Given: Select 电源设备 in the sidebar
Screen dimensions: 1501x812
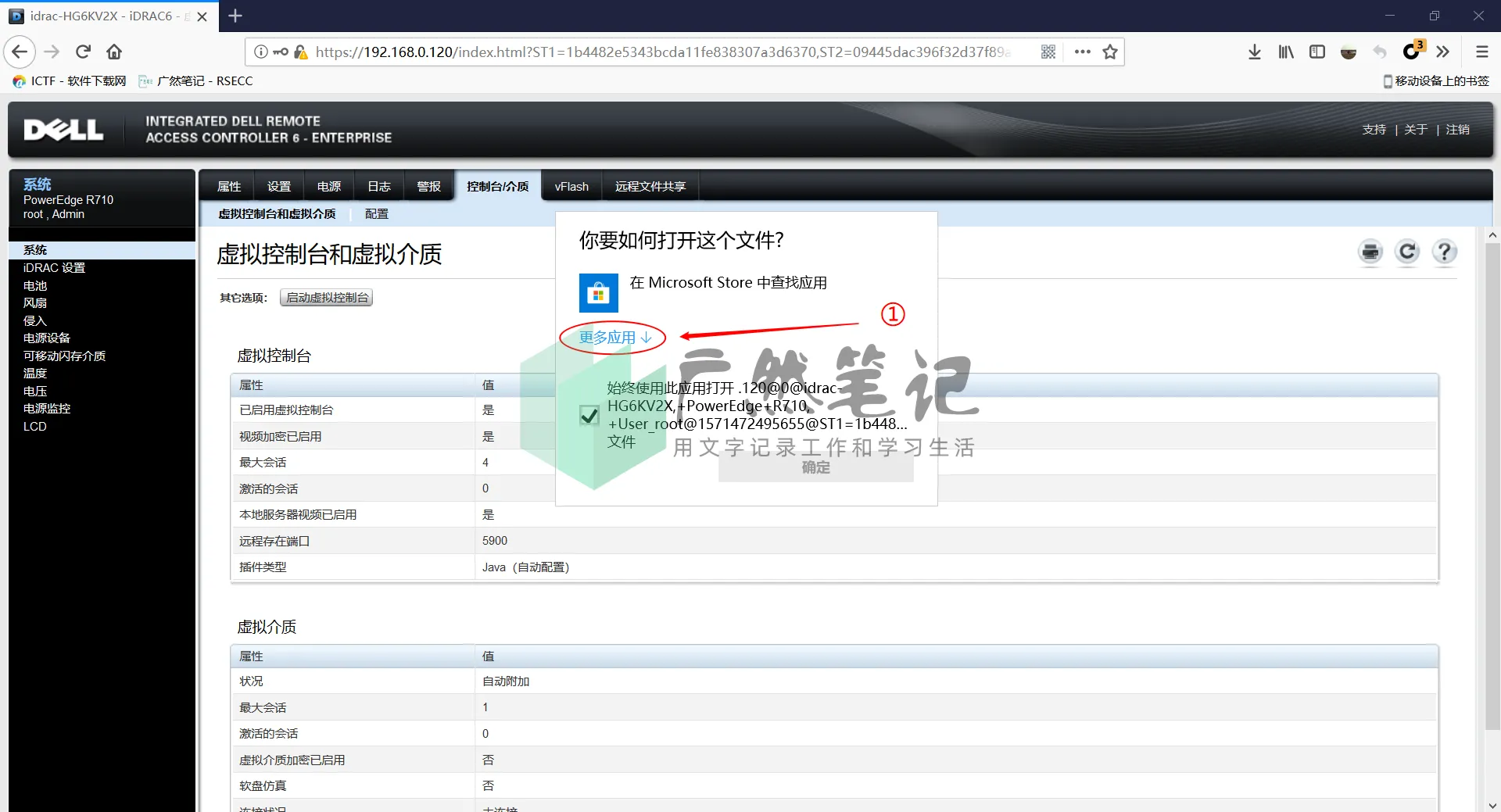Looking at the screenshot, I should 47,338.
